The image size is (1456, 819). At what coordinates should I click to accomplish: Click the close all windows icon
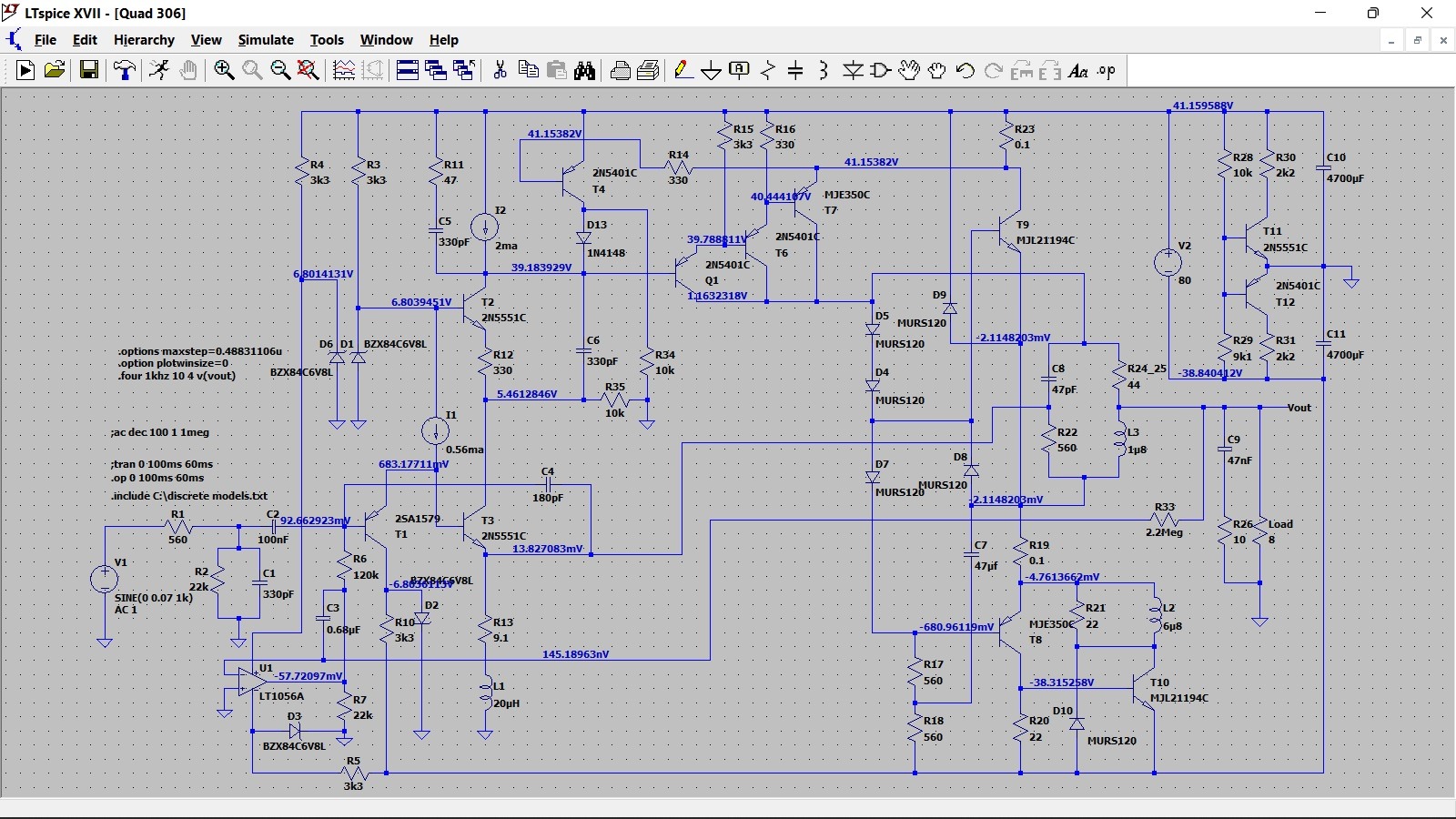464,70
